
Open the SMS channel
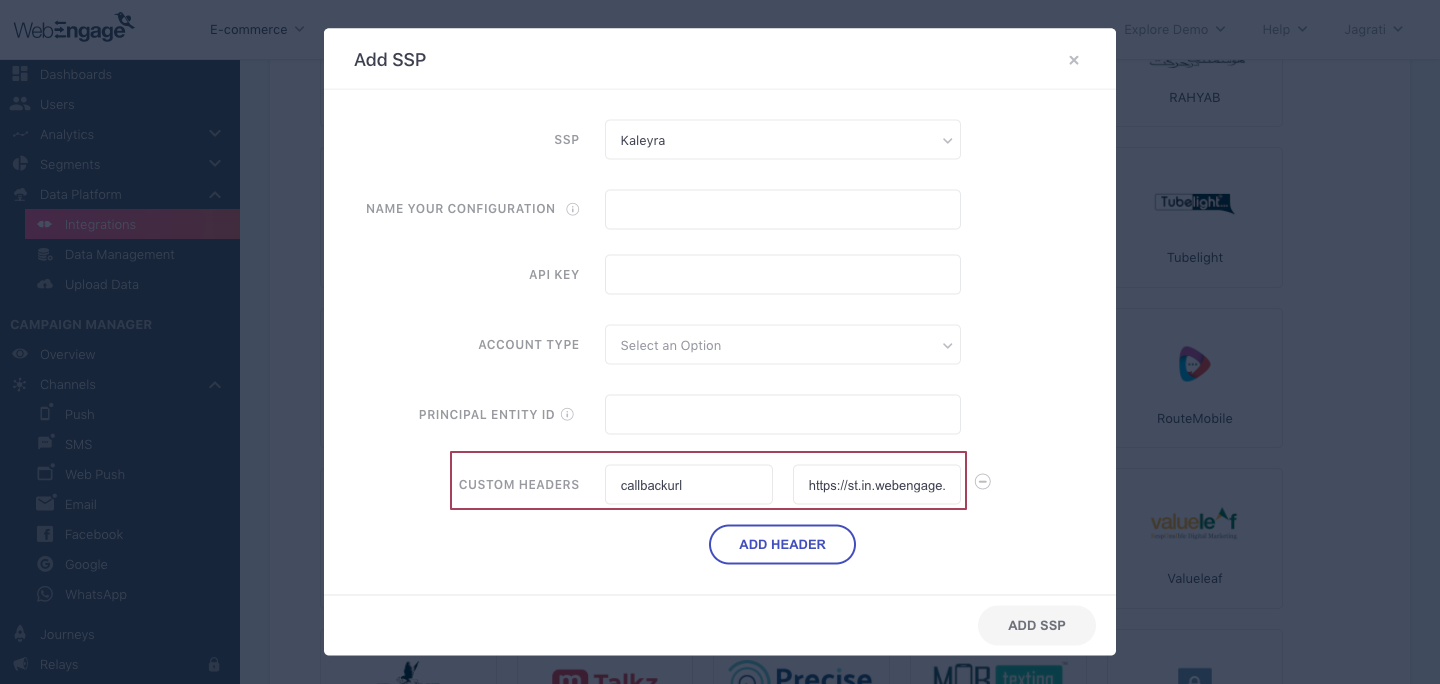point(78,444)
